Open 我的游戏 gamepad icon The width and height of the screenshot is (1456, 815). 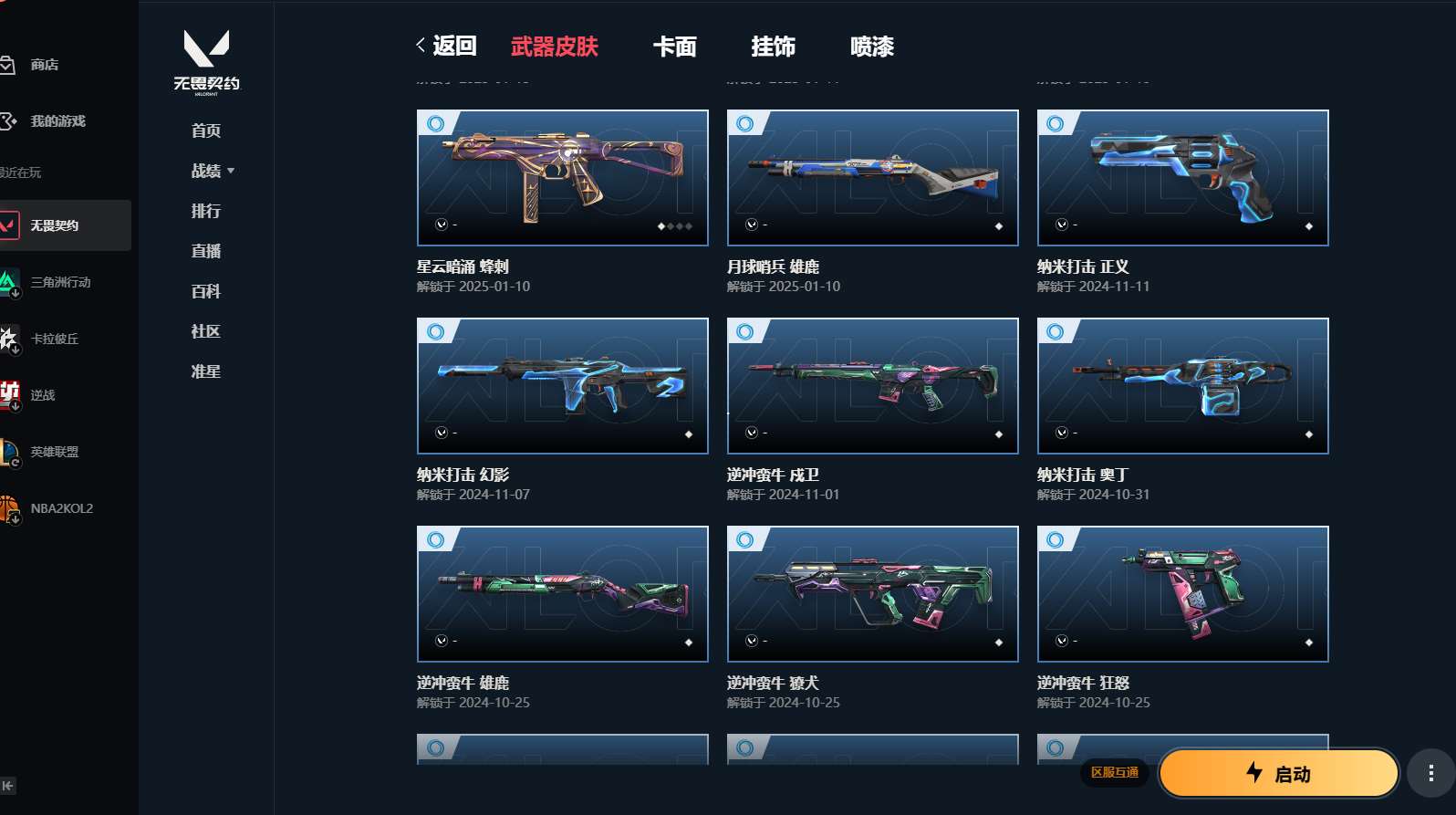7,121
